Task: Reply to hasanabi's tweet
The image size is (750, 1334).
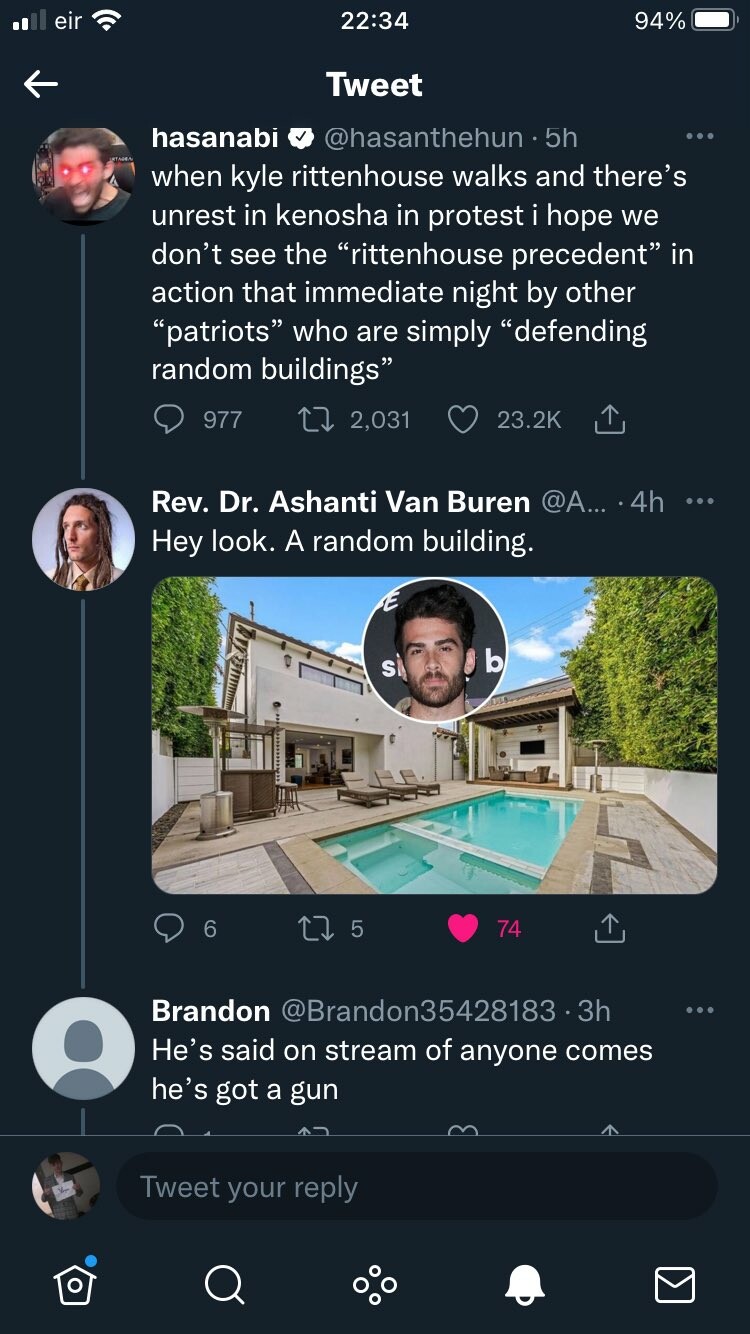Action: (168, 419)
